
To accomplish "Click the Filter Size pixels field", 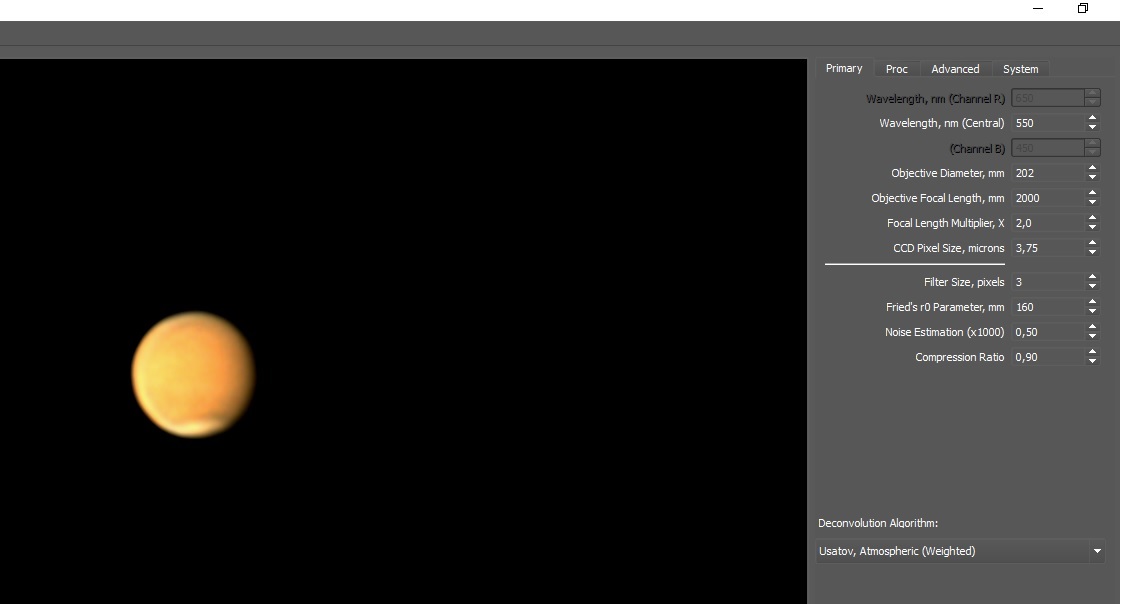I will point(1047,282).
